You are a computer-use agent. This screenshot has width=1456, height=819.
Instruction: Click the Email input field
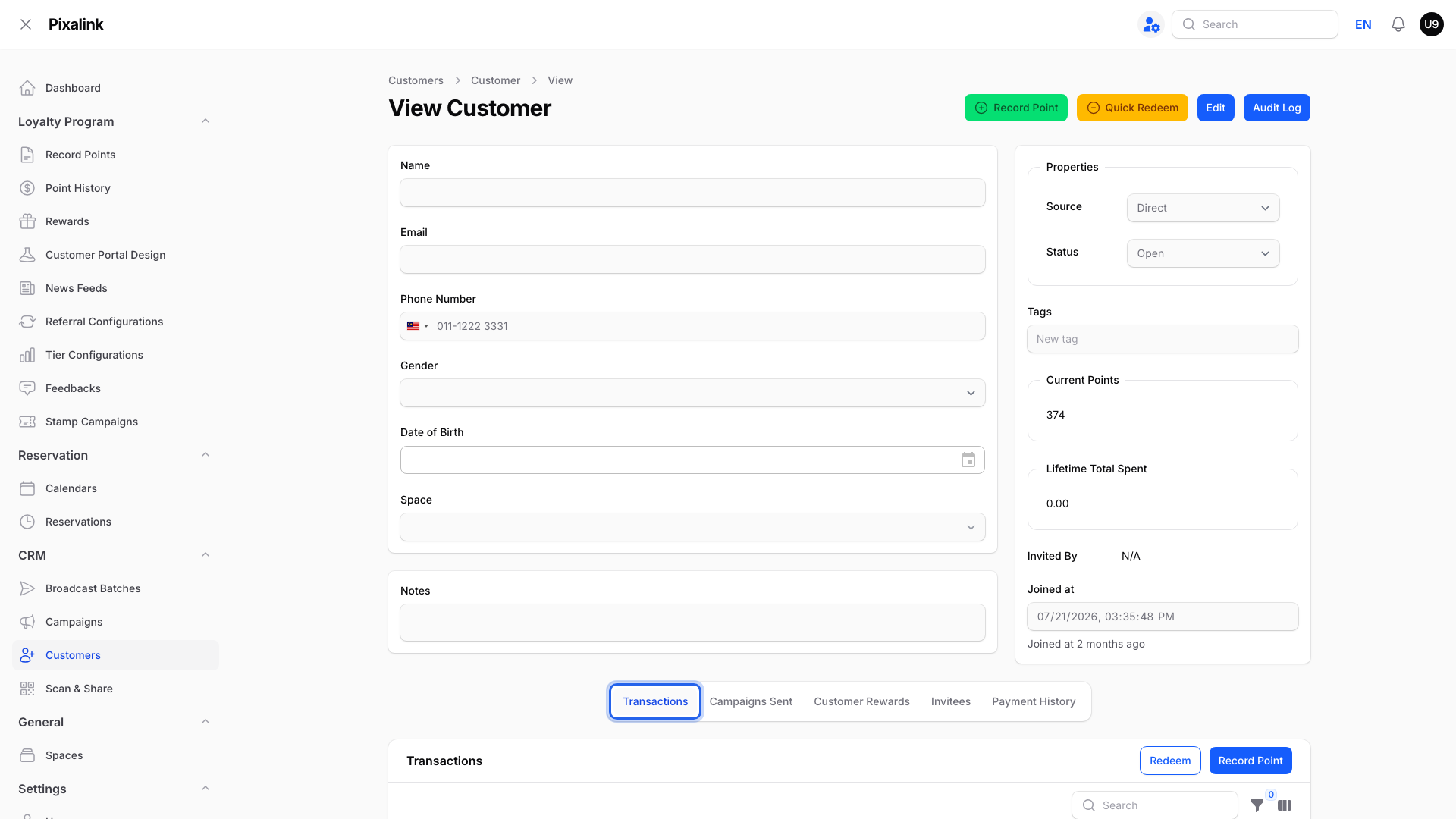(692, 259)
